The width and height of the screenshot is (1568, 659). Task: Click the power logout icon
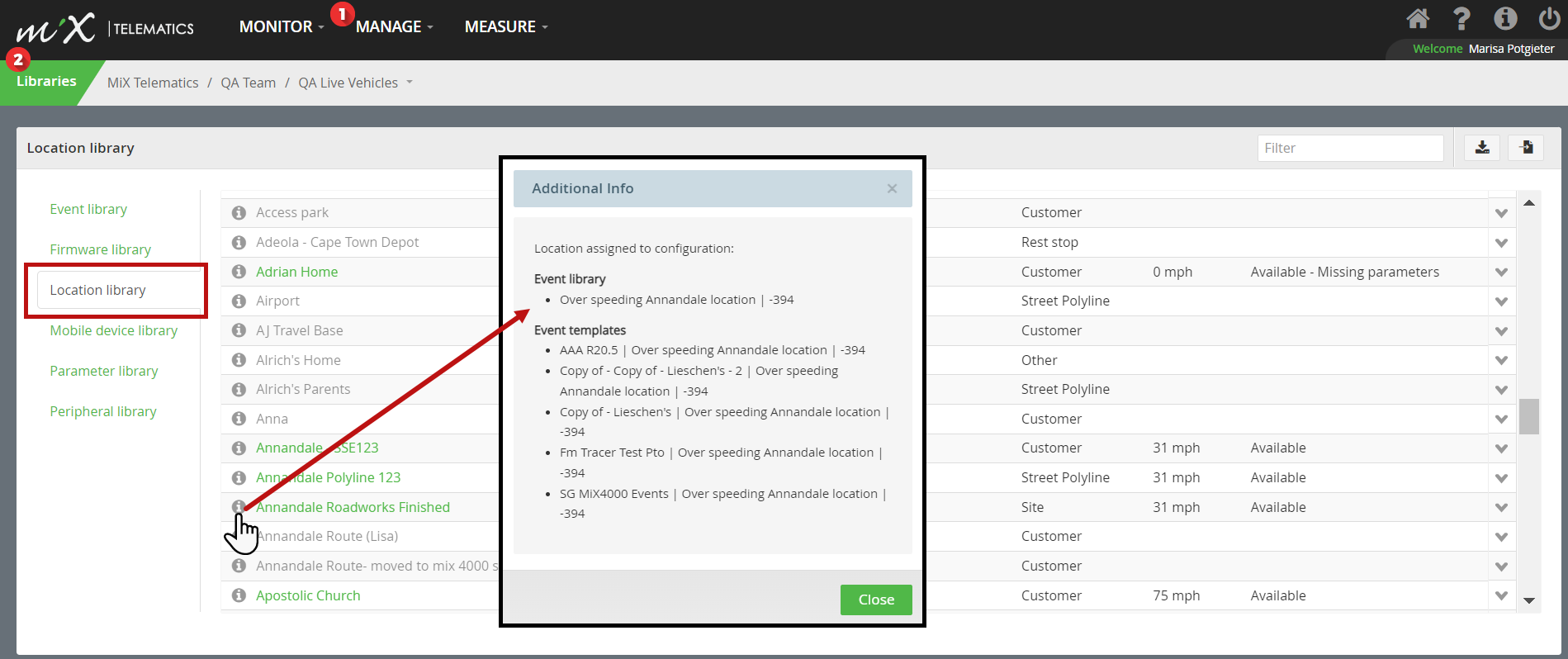(x=1549, y=18)
